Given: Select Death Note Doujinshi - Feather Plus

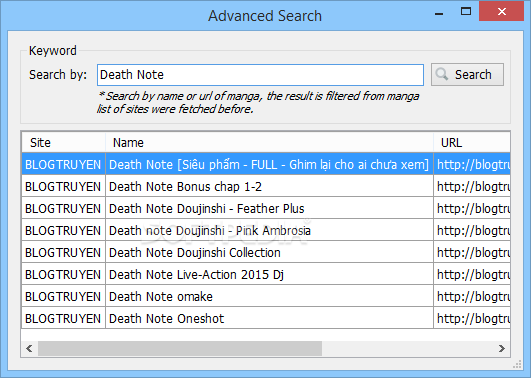Looking at the screenshot, I should [x=266, y=208].
